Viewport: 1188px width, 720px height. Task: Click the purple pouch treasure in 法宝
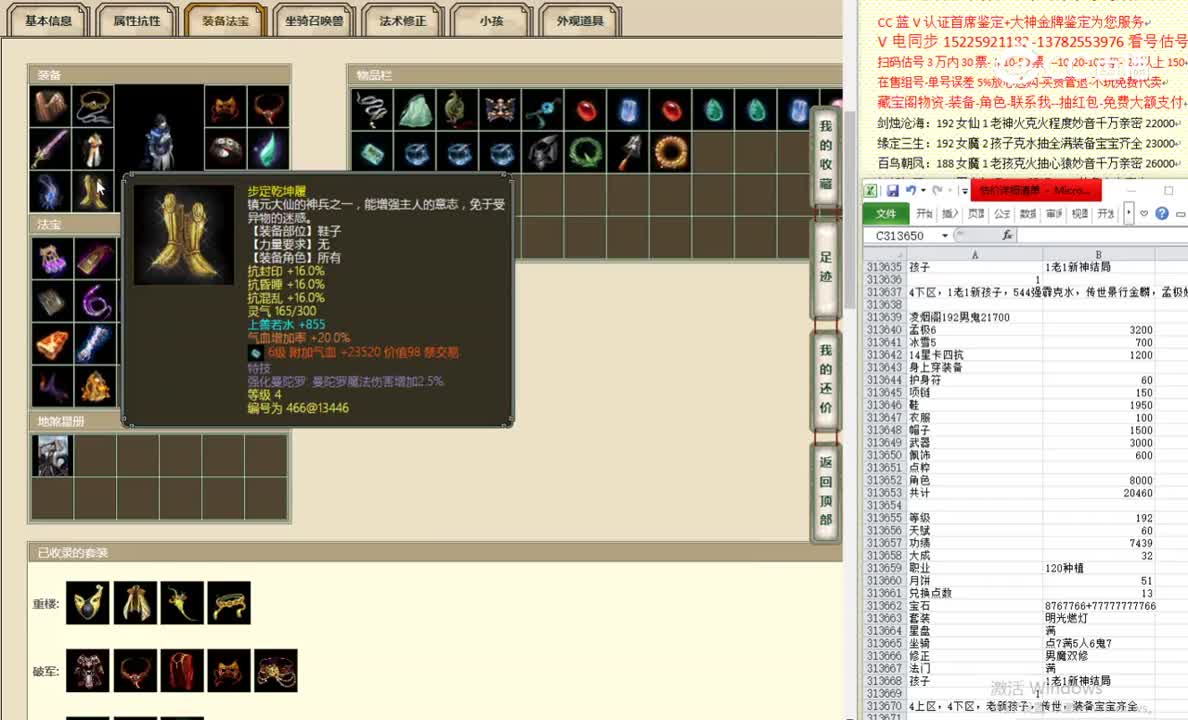[x=52, y=258]
